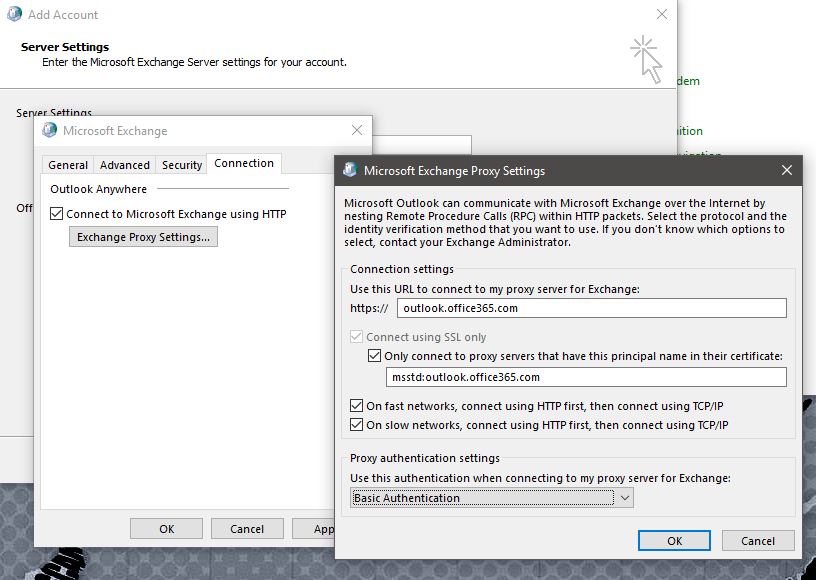Viewport: 816px width, 580px height.
Task: Toggle On slow networks HTTP first checkbox
Action: [x=356, y=425]
